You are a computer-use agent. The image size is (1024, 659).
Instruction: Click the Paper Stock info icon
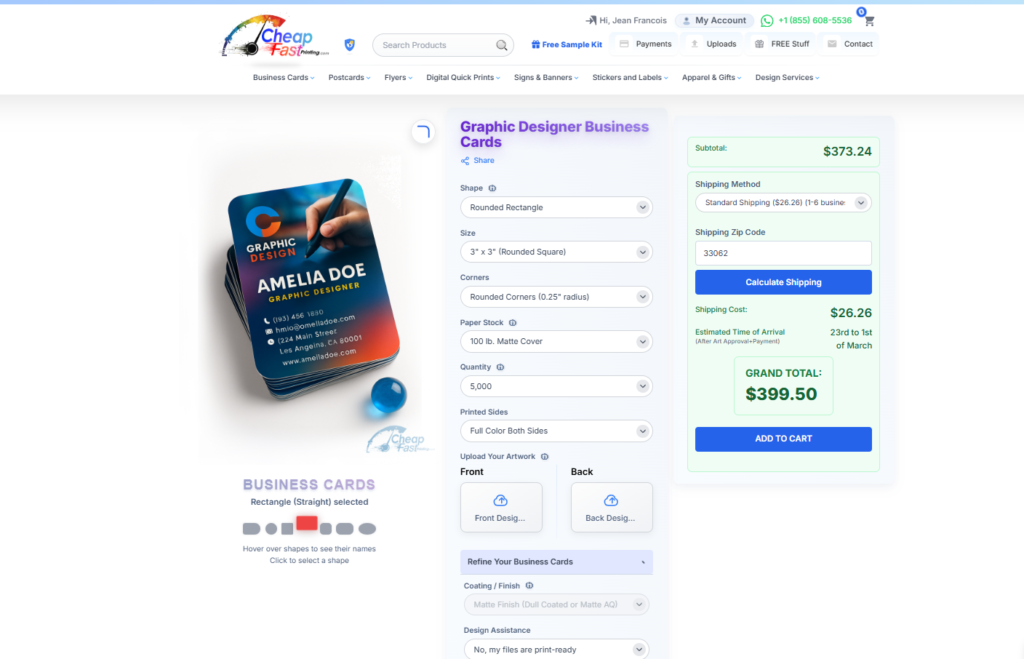tap(513, 323)
